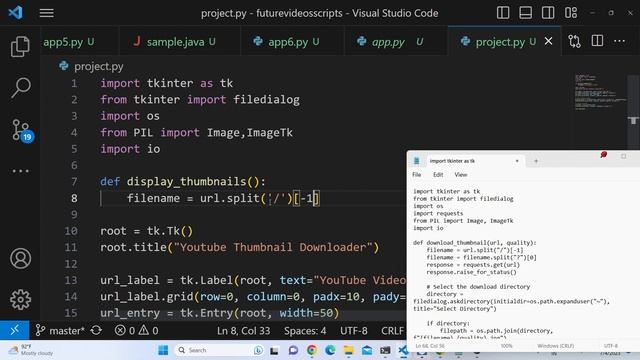The height and width of the screenshot is (360, 640).
Task: Toggle bottom panel layout icon
Action: 525,13
